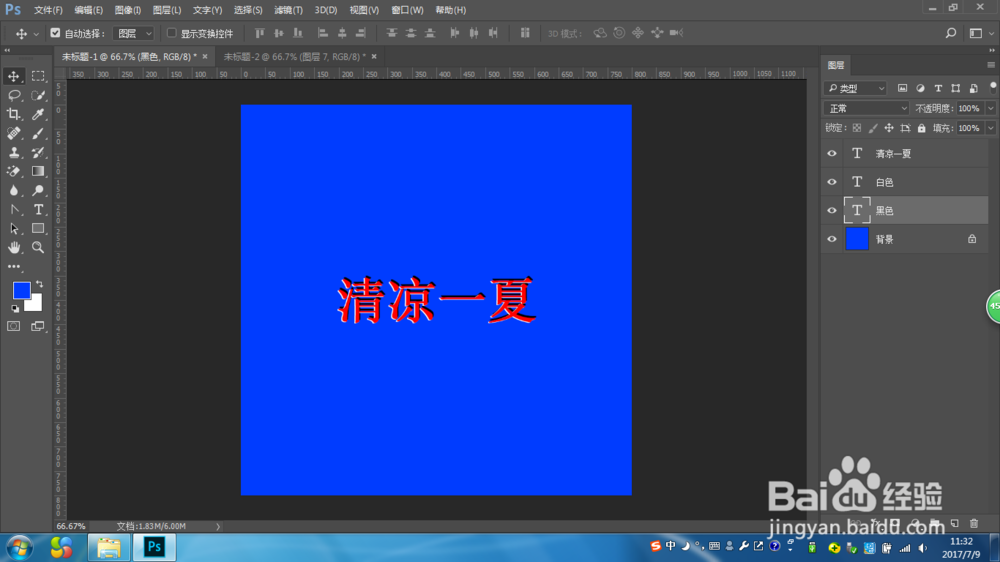This screenshot has width=1000, height=562.
Task: Open the 图像(I) menu
Action: coord(128,10)
